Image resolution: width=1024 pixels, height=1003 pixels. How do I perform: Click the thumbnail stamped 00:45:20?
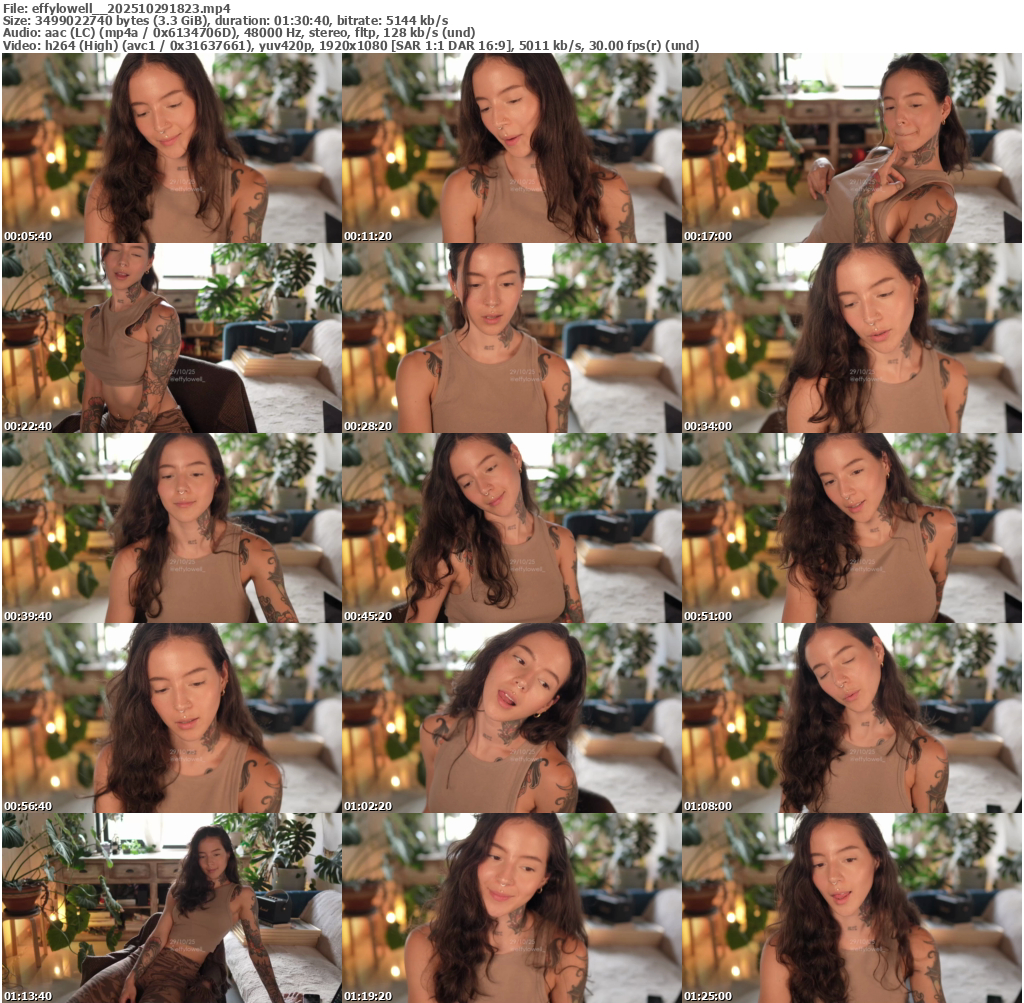[x=512, y=528]
